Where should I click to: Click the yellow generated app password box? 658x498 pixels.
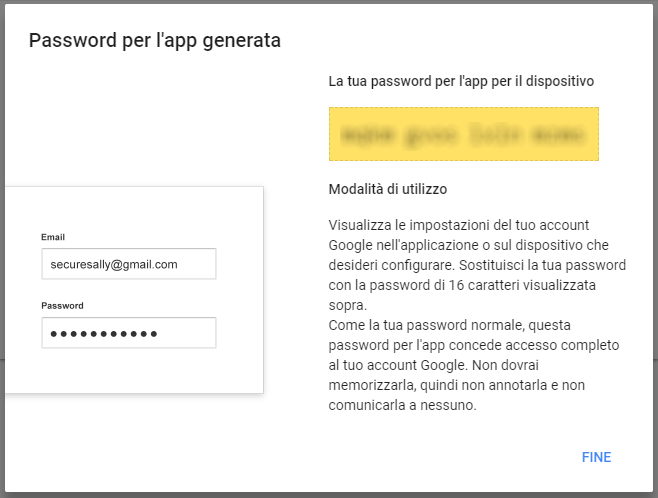click(x=464, y=134)
